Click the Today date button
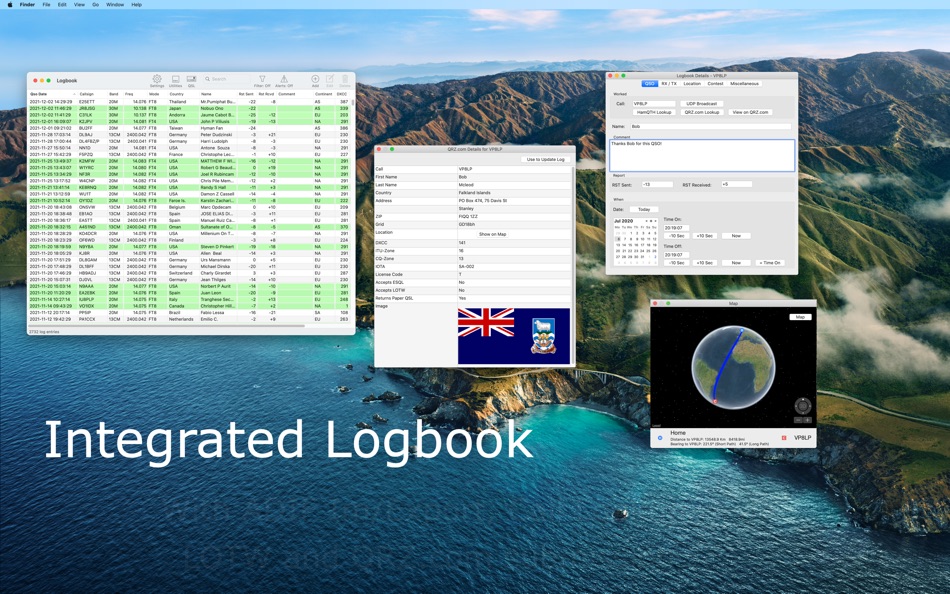The width and height of the screenshot is (950, 594). (644, 209)
